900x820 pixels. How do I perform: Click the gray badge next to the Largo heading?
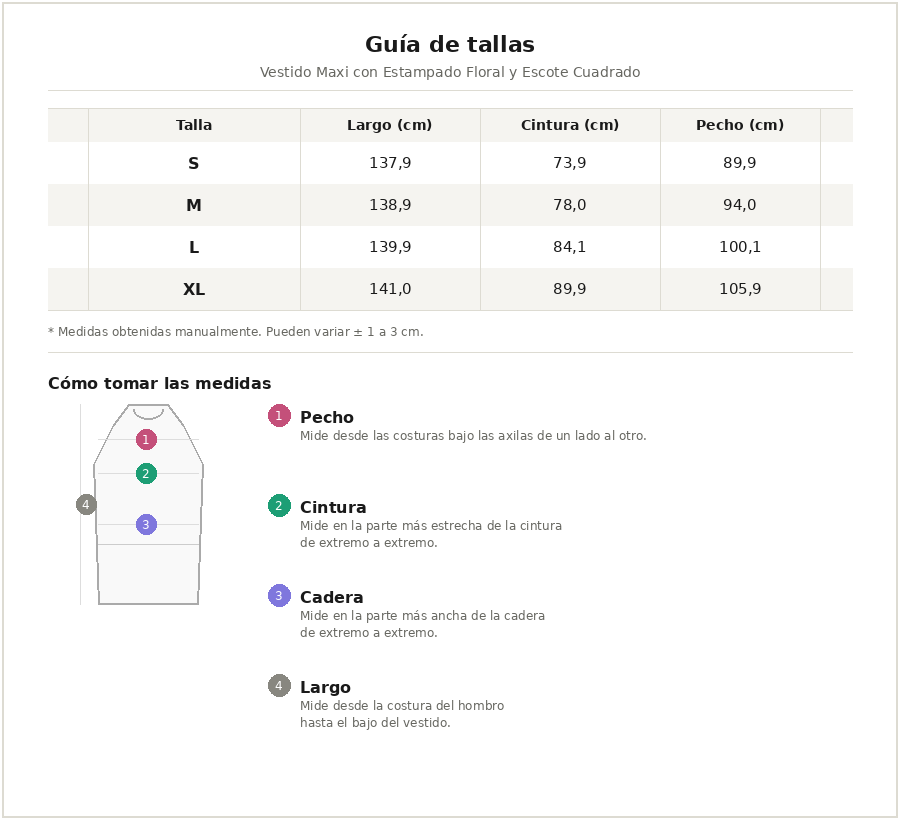(x=279, y=686)
